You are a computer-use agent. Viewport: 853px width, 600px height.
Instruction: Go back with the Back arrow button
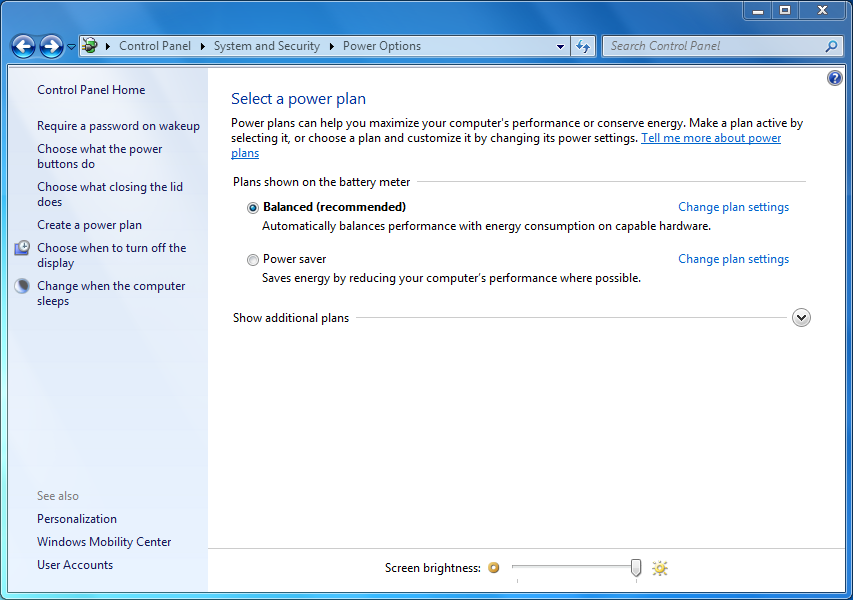[x=23, y=46]
